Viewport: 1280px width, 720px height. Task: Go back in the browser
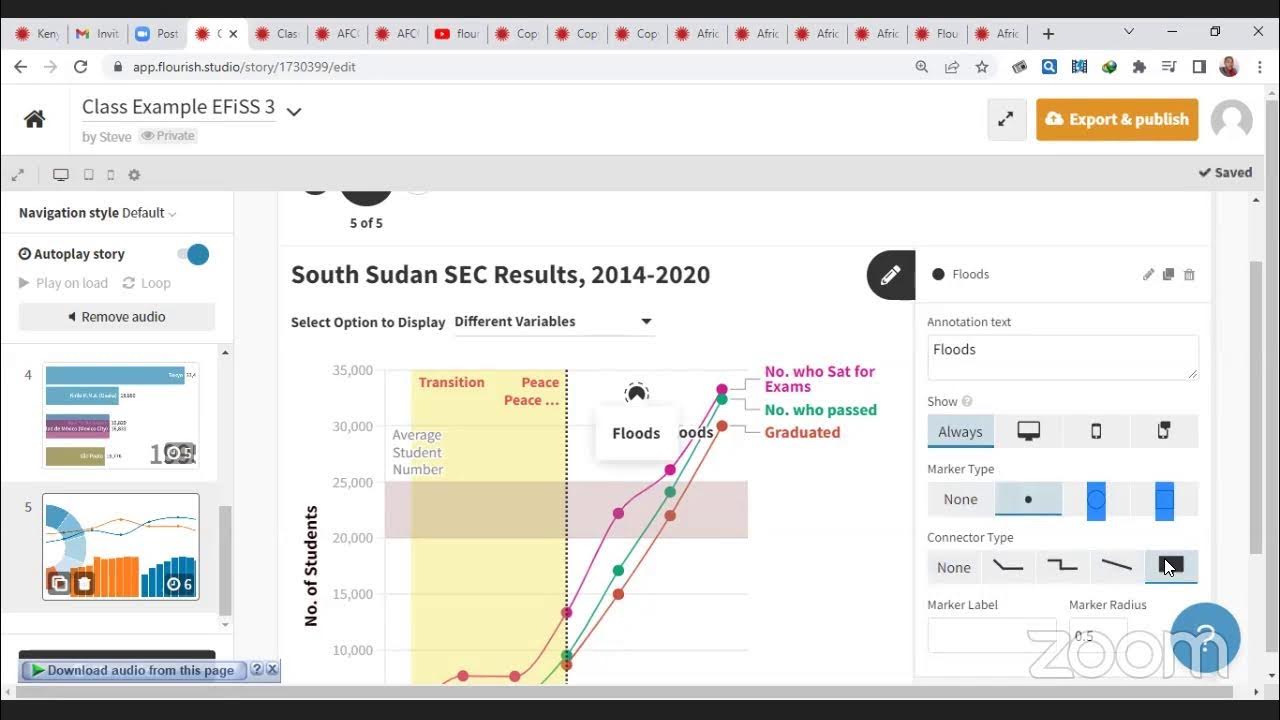coord(21,67)
